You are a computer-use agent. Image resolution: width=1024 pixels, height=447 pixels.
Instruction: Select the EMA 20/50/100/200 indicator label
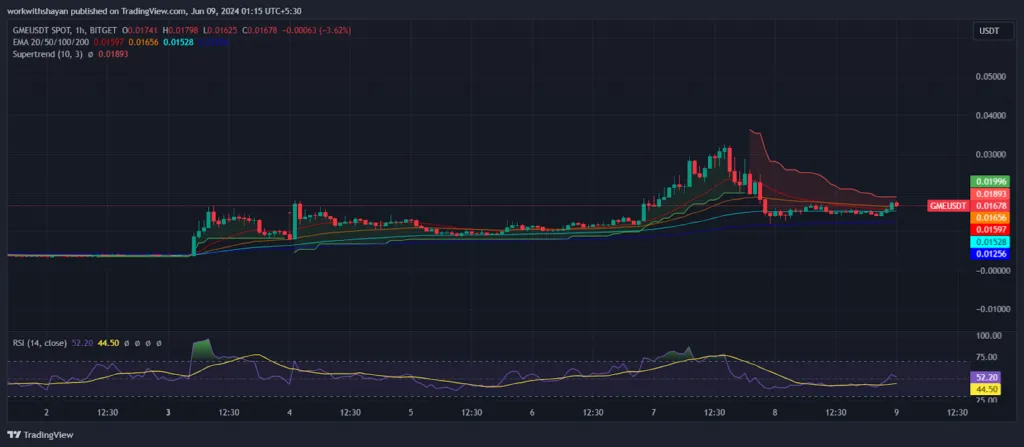pos(53,42)
